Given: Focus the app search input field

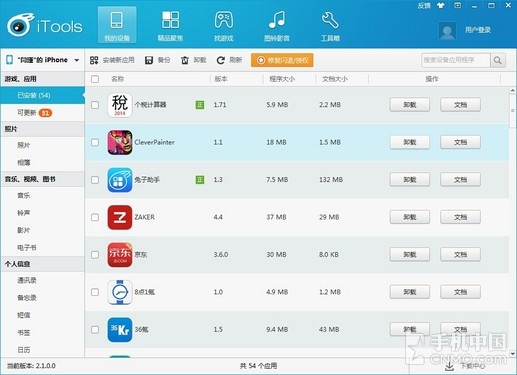Looking at the screenshot, I should [456, 60].
